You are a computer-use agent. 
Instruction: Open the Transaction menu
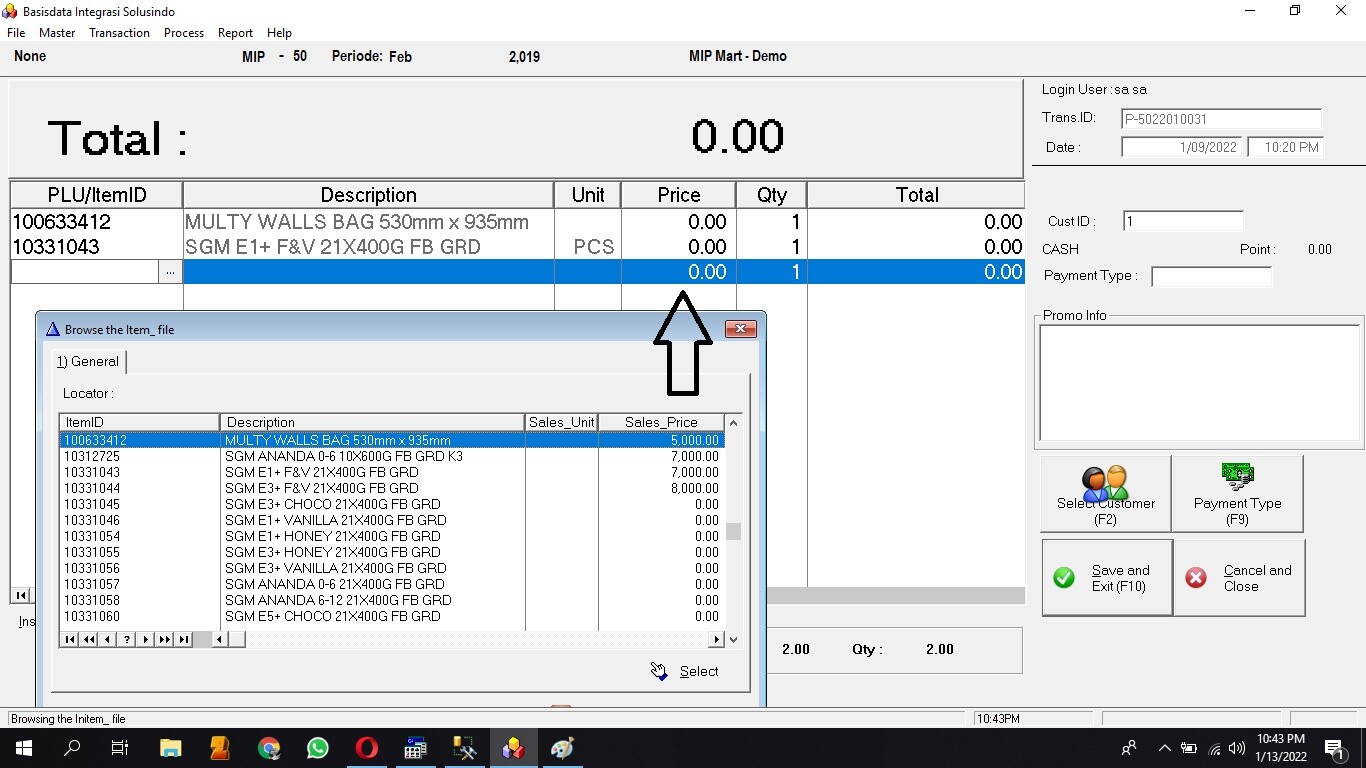[x=119, y=33]
